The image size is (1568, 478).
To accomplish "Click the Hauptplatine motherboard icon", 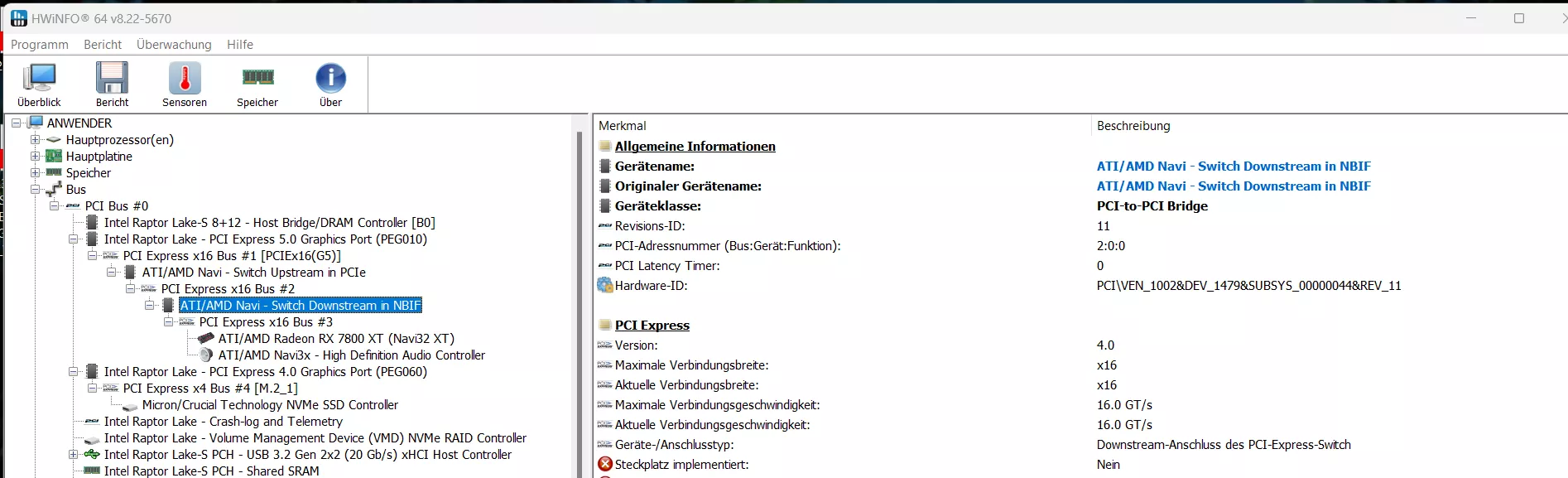I will [x=54, y=157].
